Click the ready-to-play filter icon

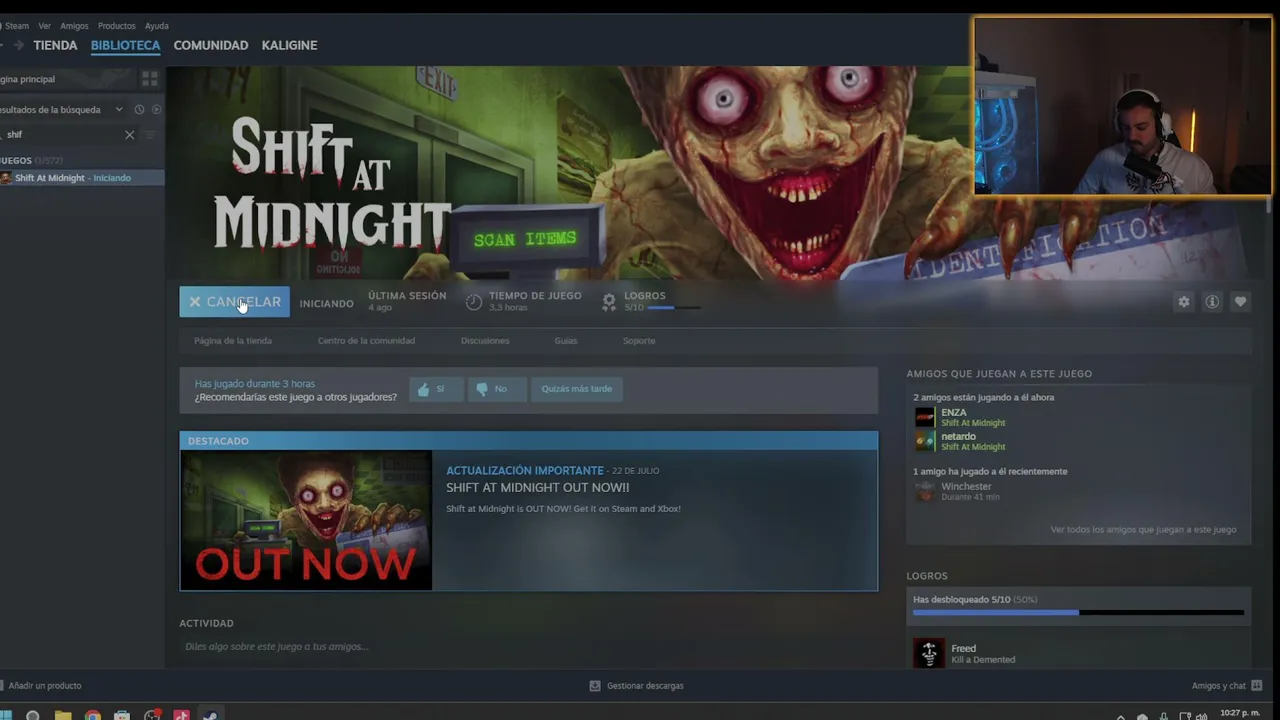coord(155,109)
